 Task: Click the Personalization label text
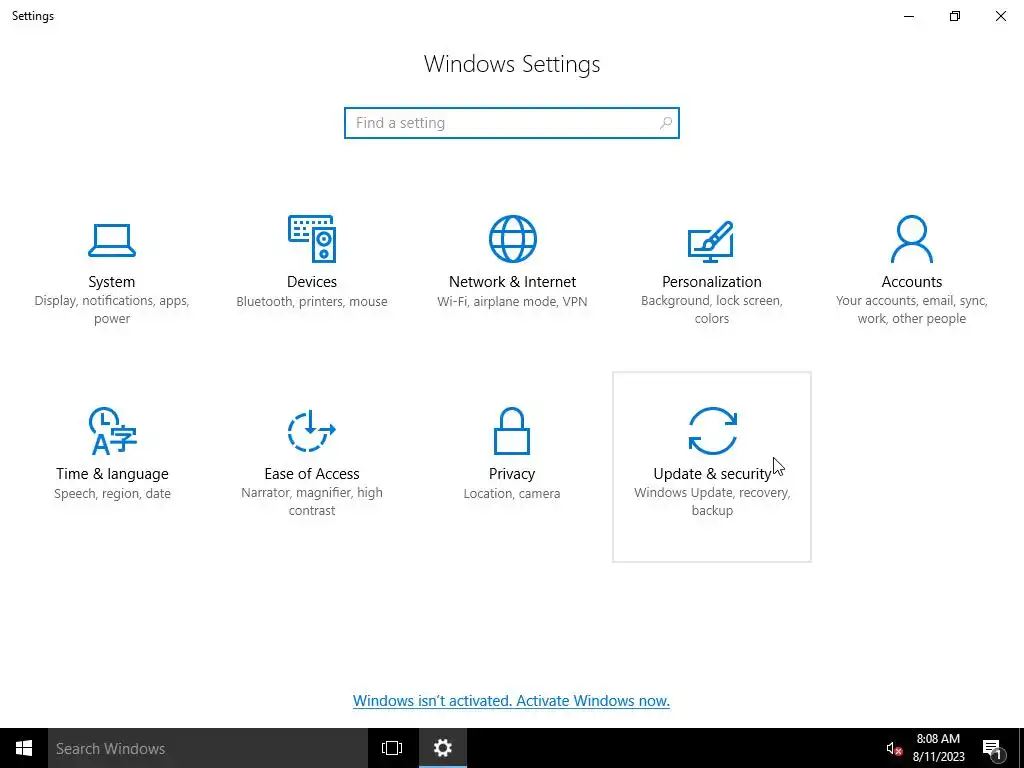point(712,281)
